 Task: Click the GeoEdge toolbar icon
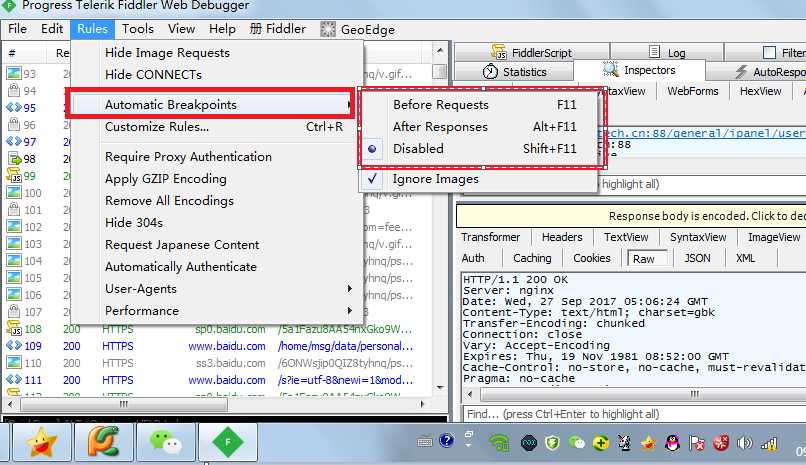click(327, 29)
